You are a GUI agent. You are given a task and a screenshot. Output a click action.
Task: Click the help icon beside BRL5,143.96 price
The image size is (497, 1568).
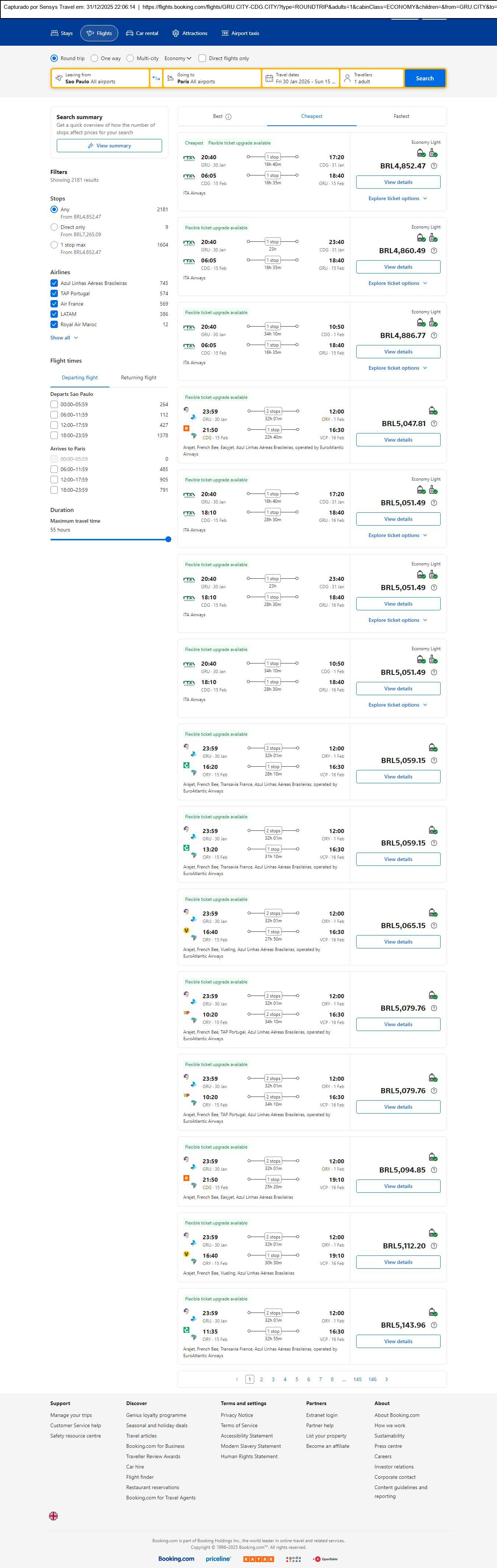(434, 1325)
